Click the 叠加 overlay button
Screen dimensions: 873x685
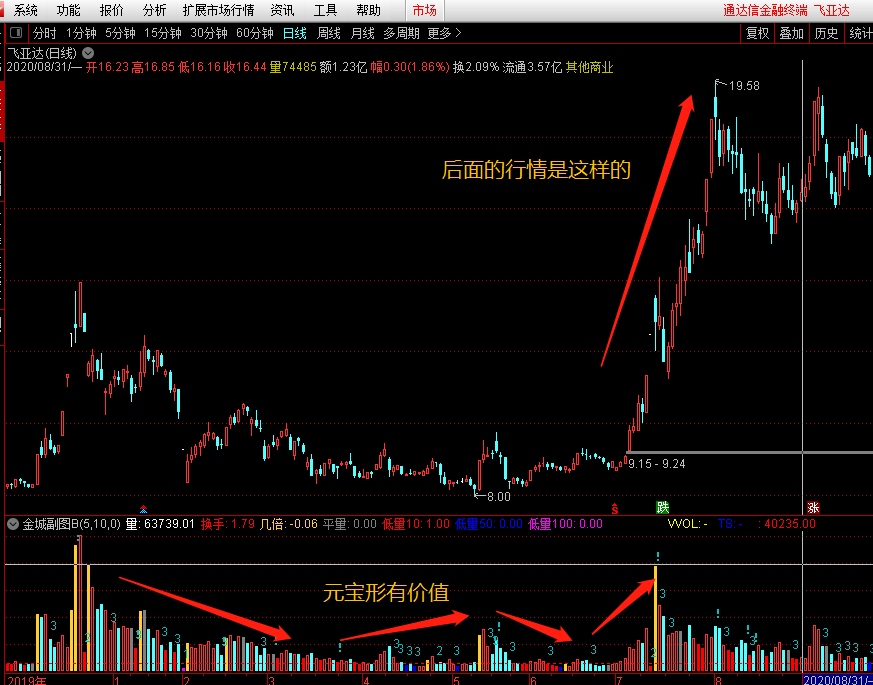tap(791, 33)
